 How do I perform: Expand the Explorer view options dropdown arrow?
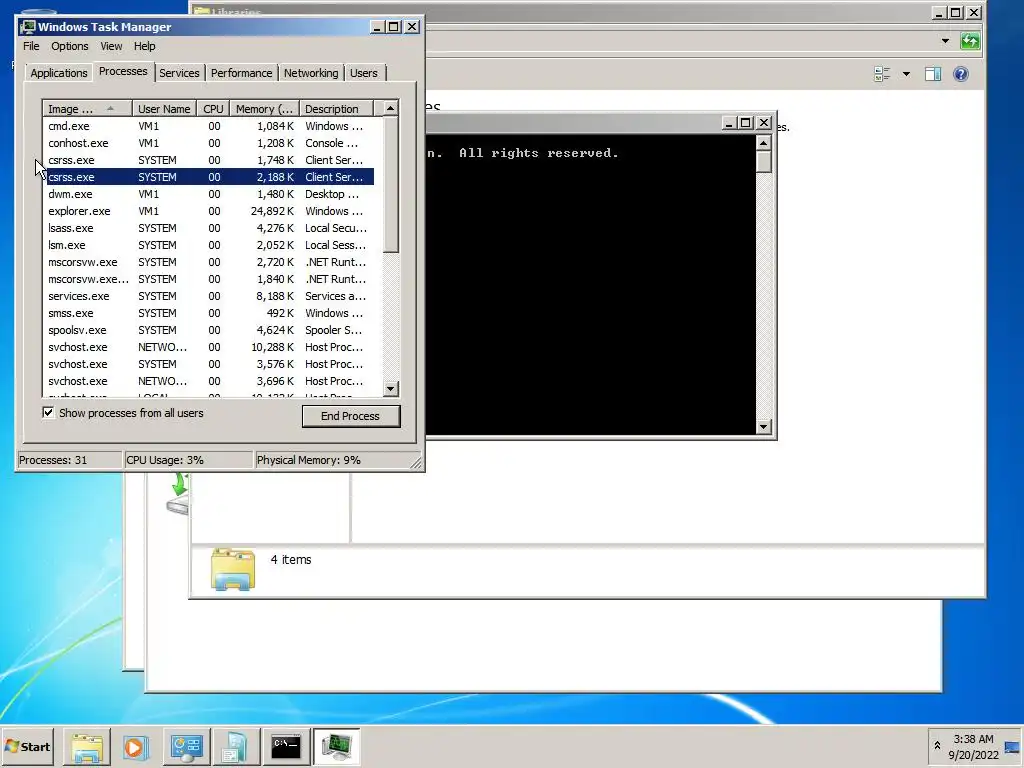pyautogui.click(x=906, y=74)
